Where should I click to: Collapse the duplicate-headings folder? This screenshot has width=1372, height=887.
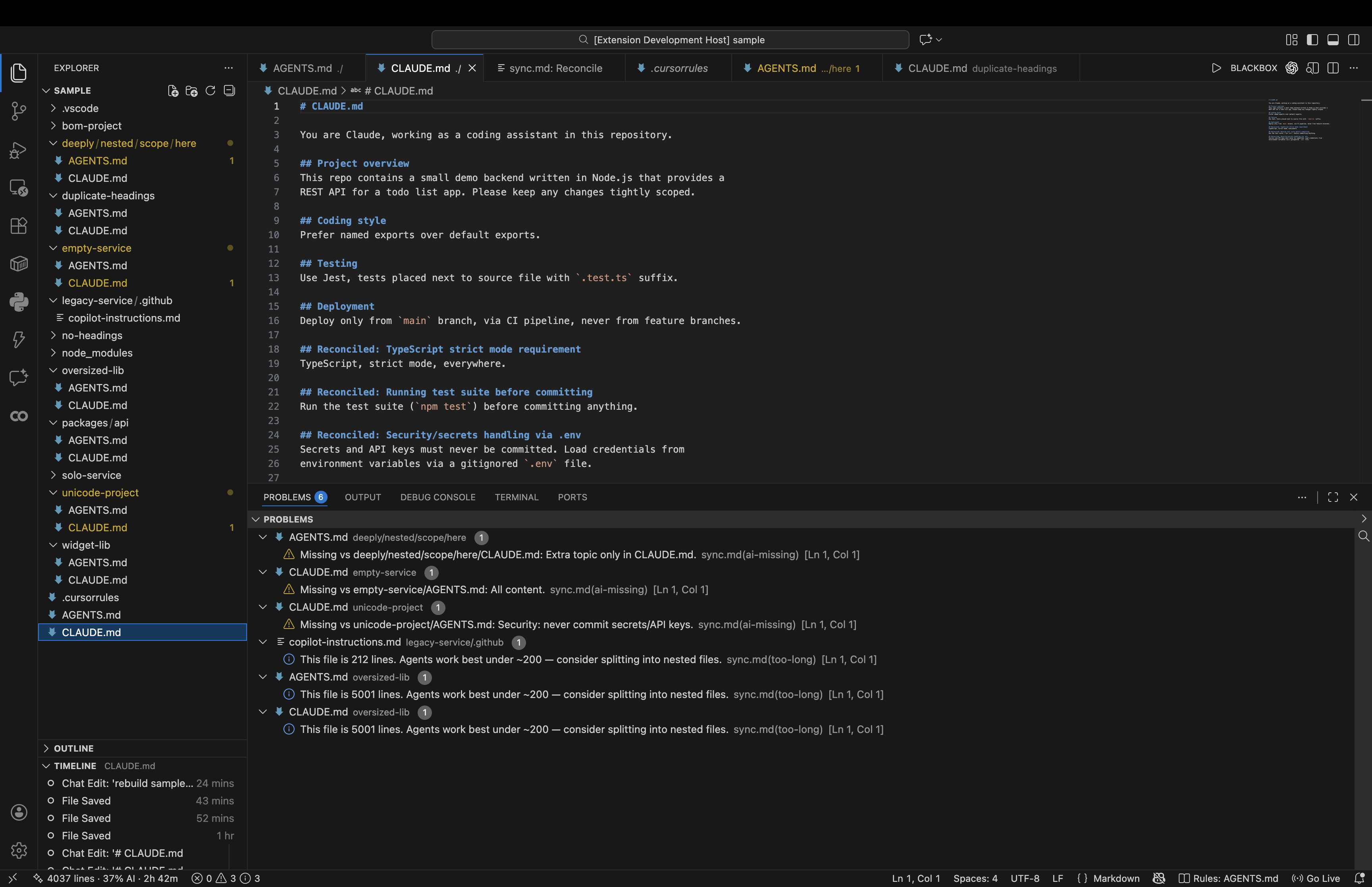[x=142, y=196]
